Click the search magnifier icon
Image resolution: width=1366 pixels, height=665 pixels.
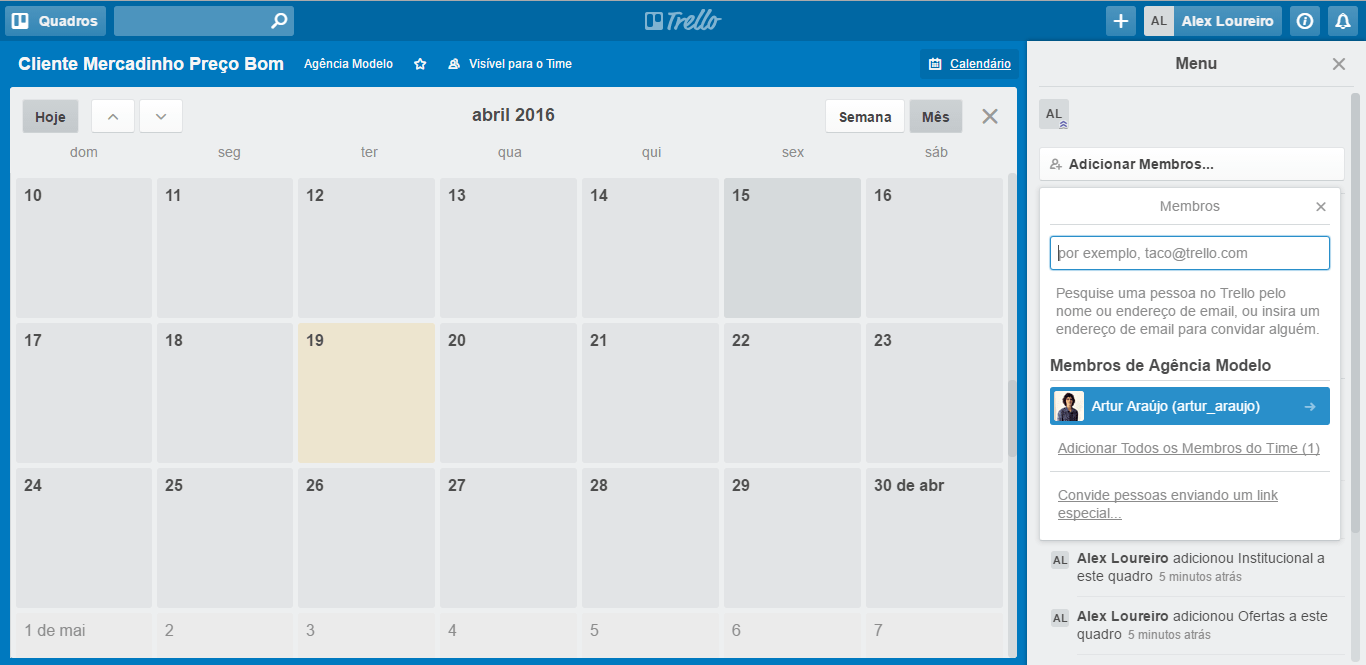pyautogui.click(x=280, y=21)
